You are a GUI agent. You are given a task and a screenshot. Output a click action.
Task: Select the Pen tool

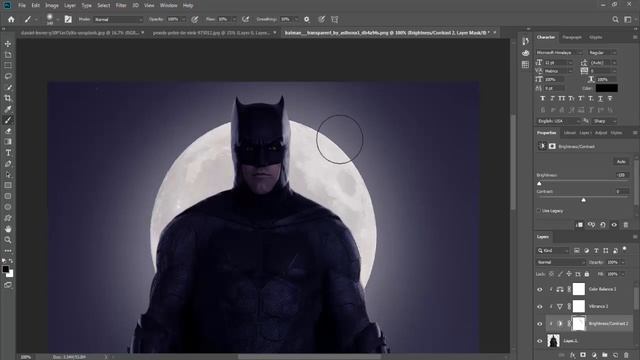(x=8, y=164)
